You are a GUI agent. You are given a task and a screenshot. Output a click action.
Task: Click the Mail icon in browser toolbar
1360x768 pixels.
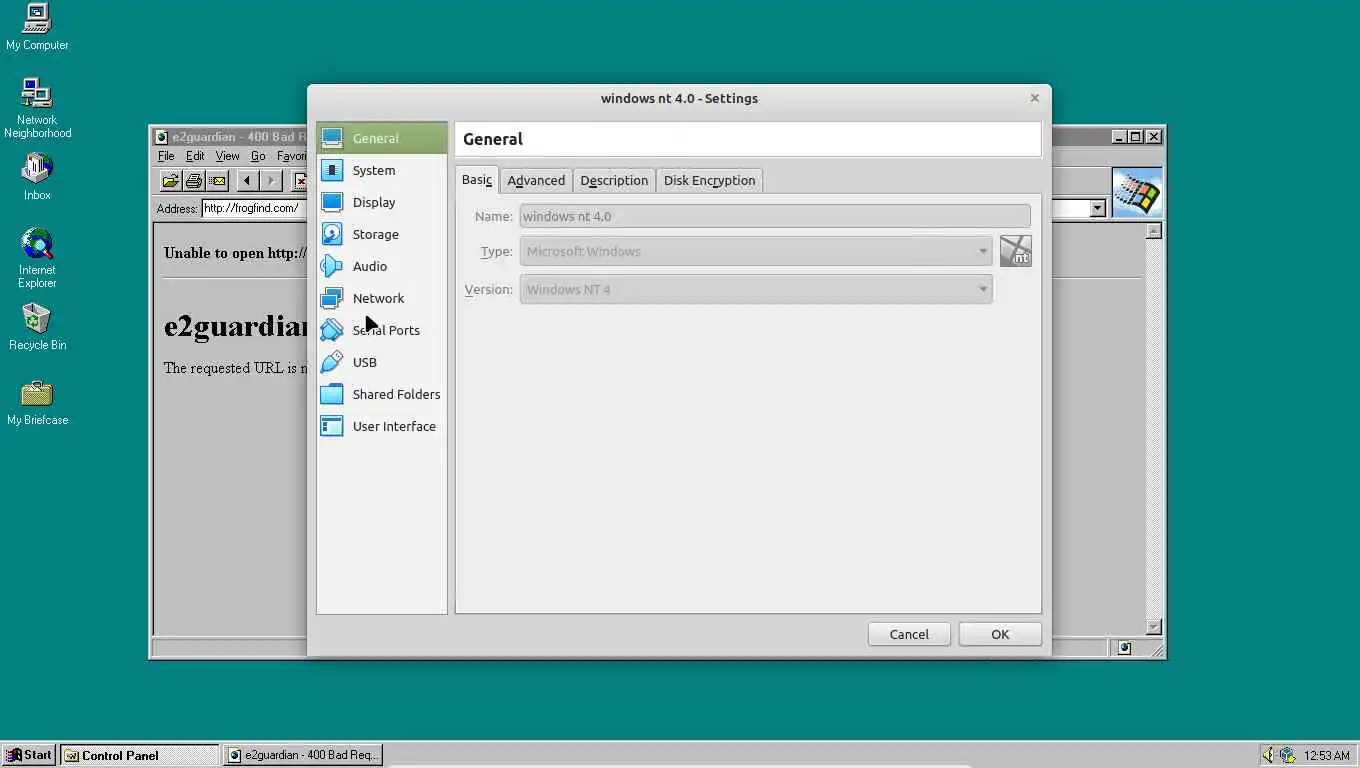click(x=218, y=181)
